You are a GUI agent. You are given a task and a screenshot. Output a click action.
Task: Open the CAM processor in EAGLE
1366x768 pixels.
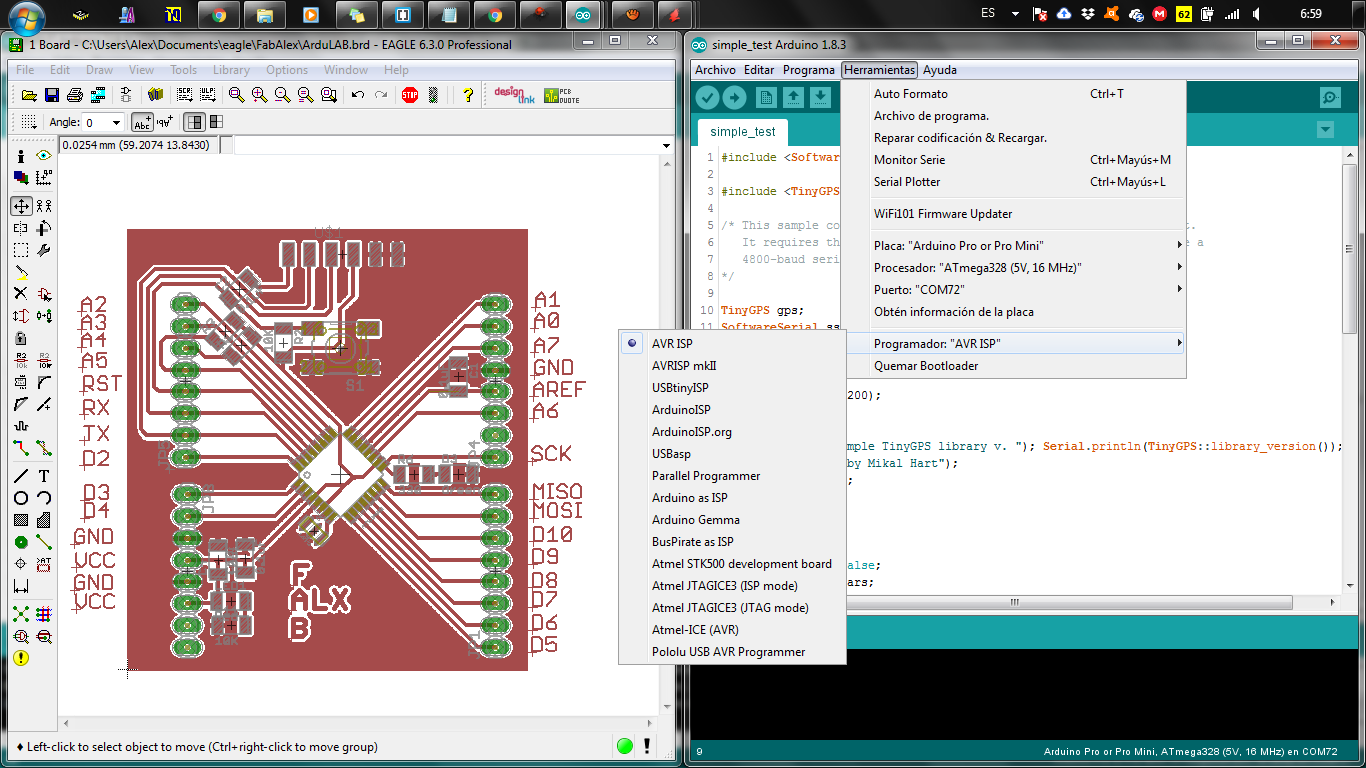(97, 95)
